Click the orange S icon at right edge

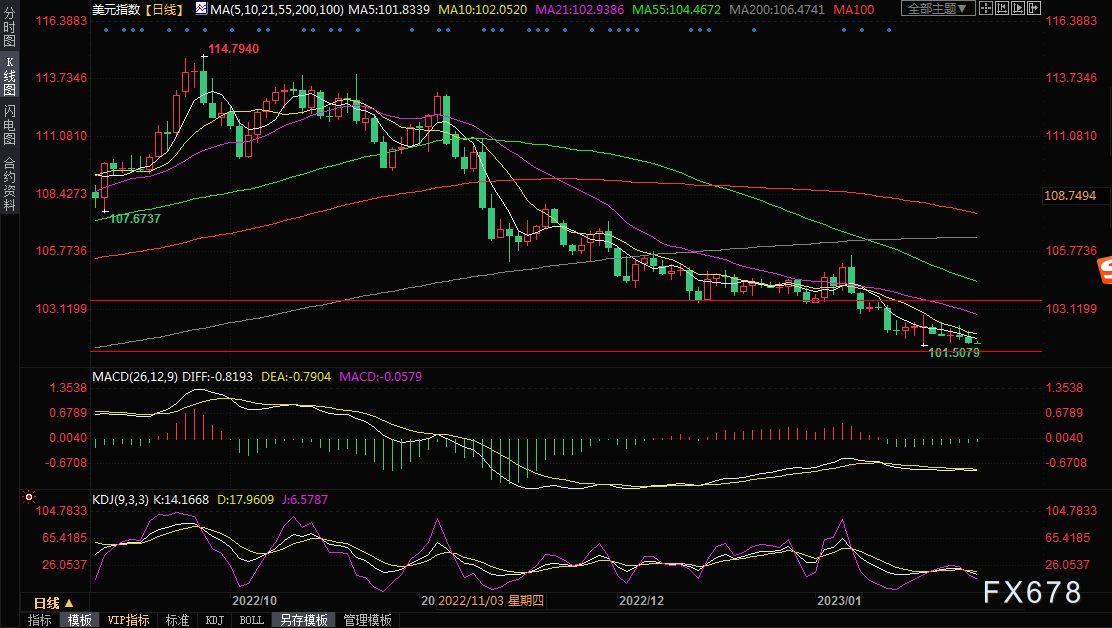tap(1105, 271)
